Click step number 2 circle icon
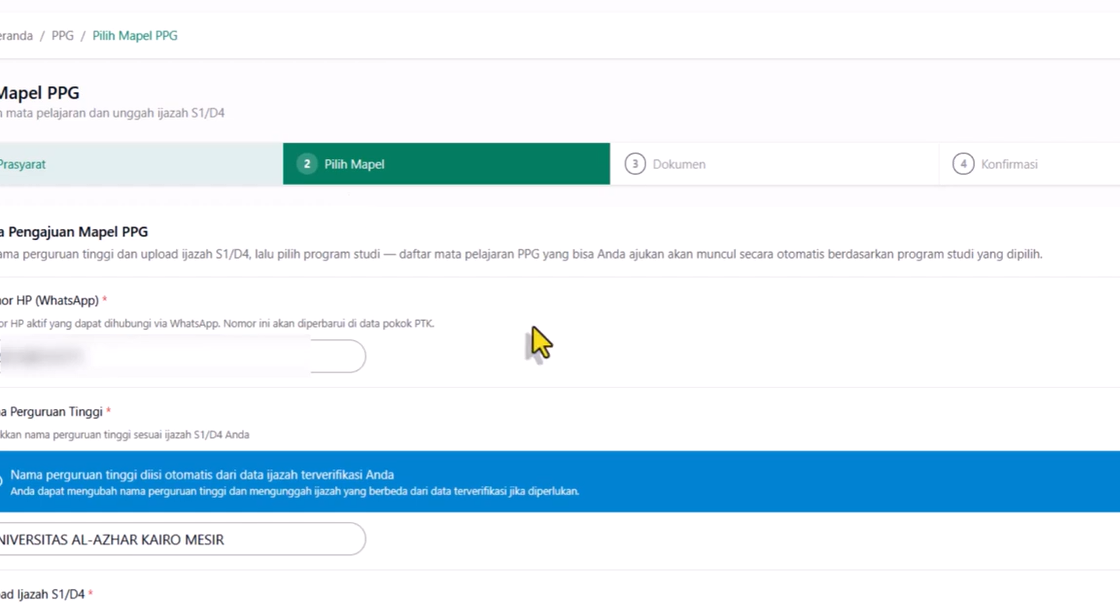 (x=307, y=164)
